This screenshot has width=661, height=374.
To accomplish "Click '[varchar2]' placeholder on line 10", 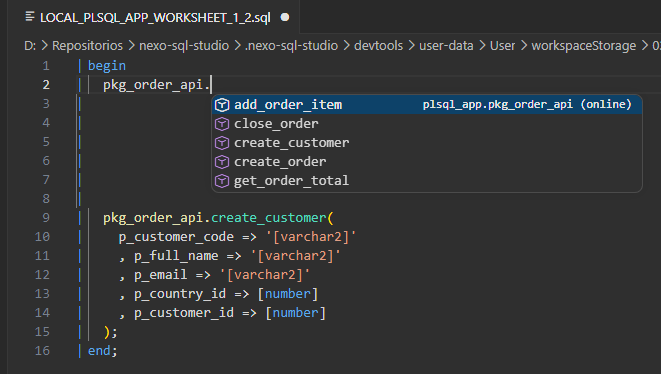I will tap(311, 237).
